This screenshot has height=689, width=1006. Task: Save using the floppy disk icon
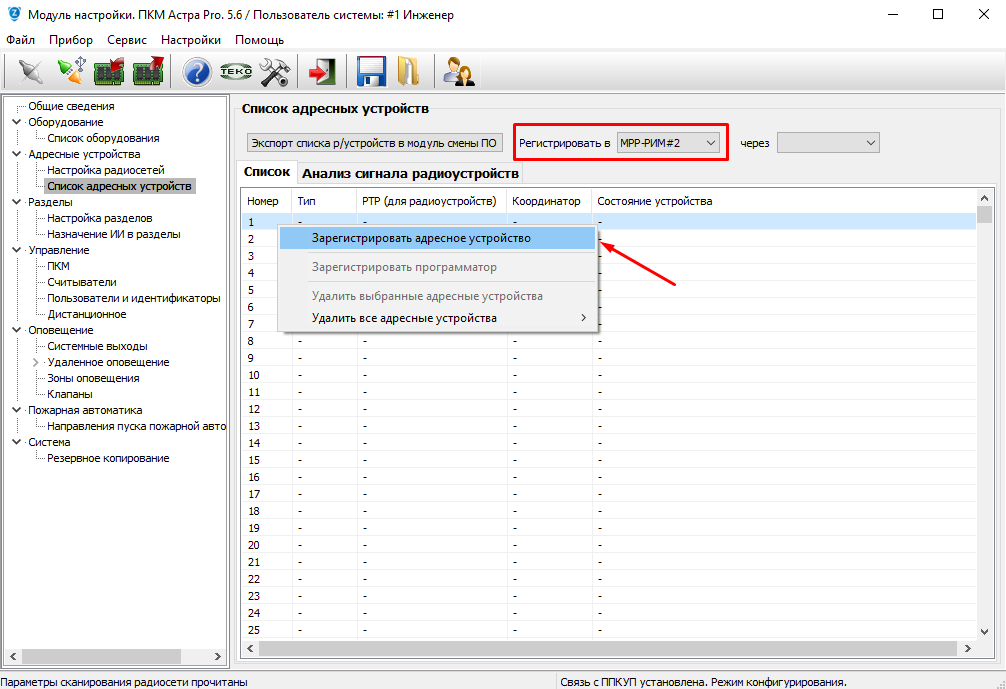pos(372,72)
